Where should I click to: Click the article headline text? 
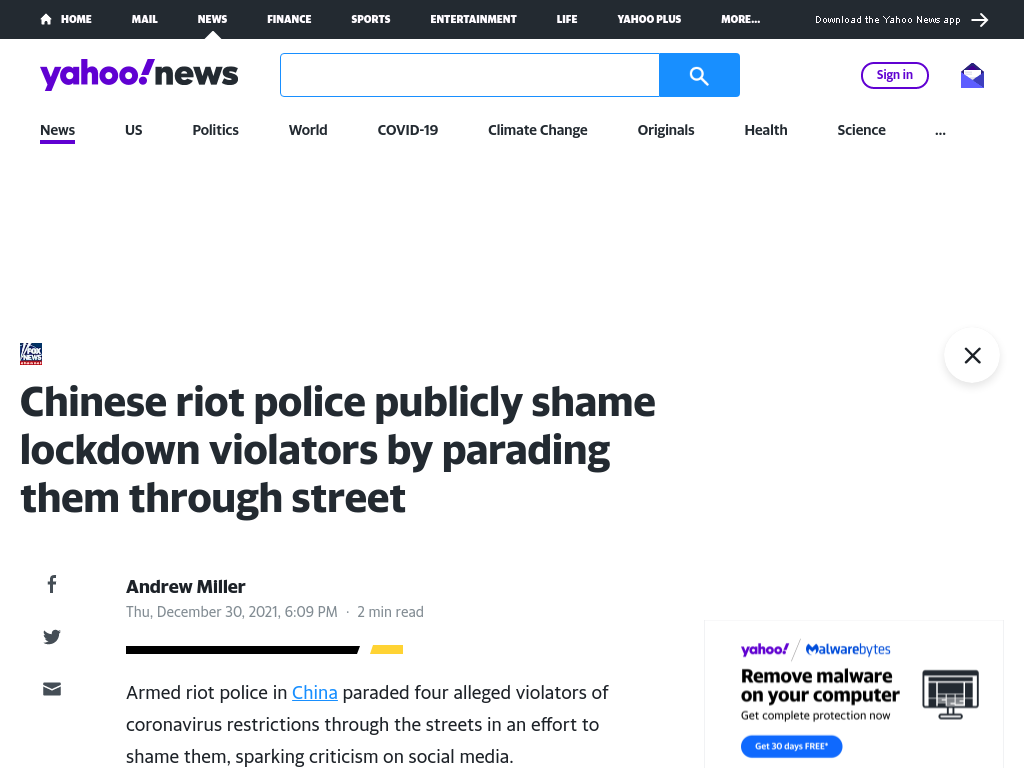tap(338, 449)
